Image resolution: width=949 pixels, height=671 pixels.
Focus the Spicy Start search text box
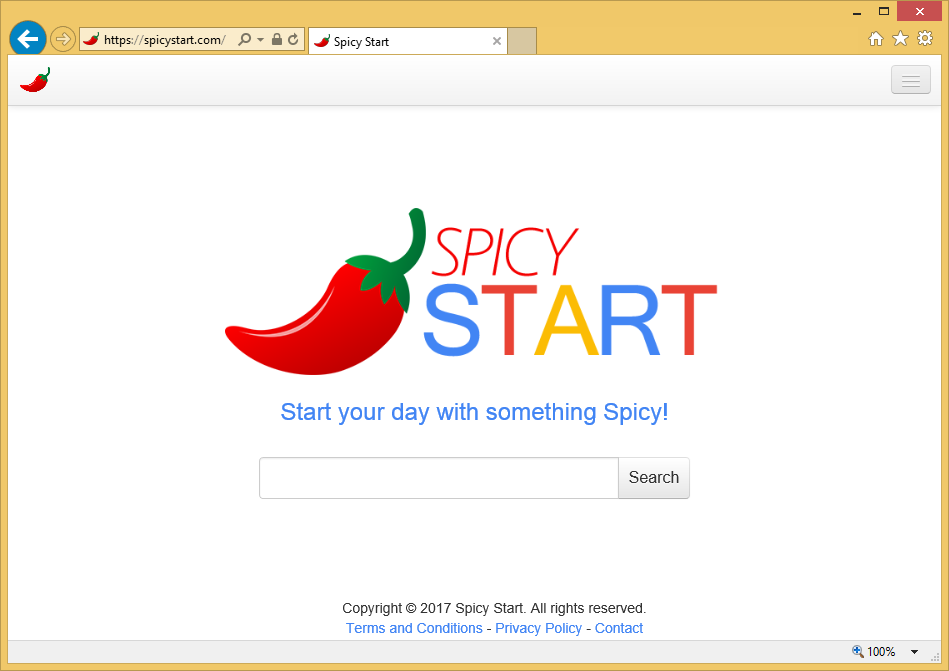439,478
